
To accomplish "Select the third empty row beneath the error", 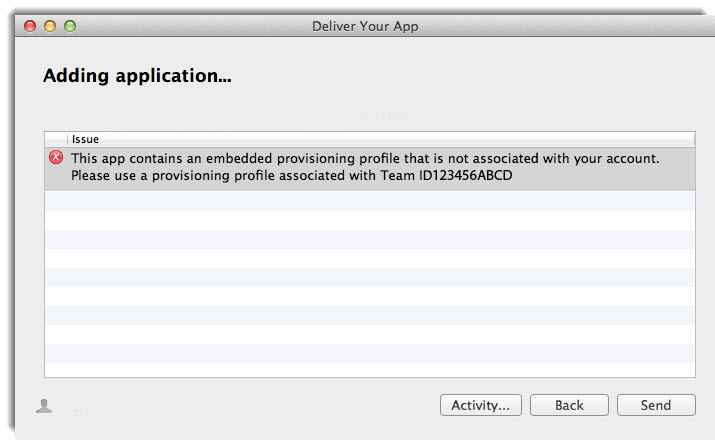I will point(370,238).
